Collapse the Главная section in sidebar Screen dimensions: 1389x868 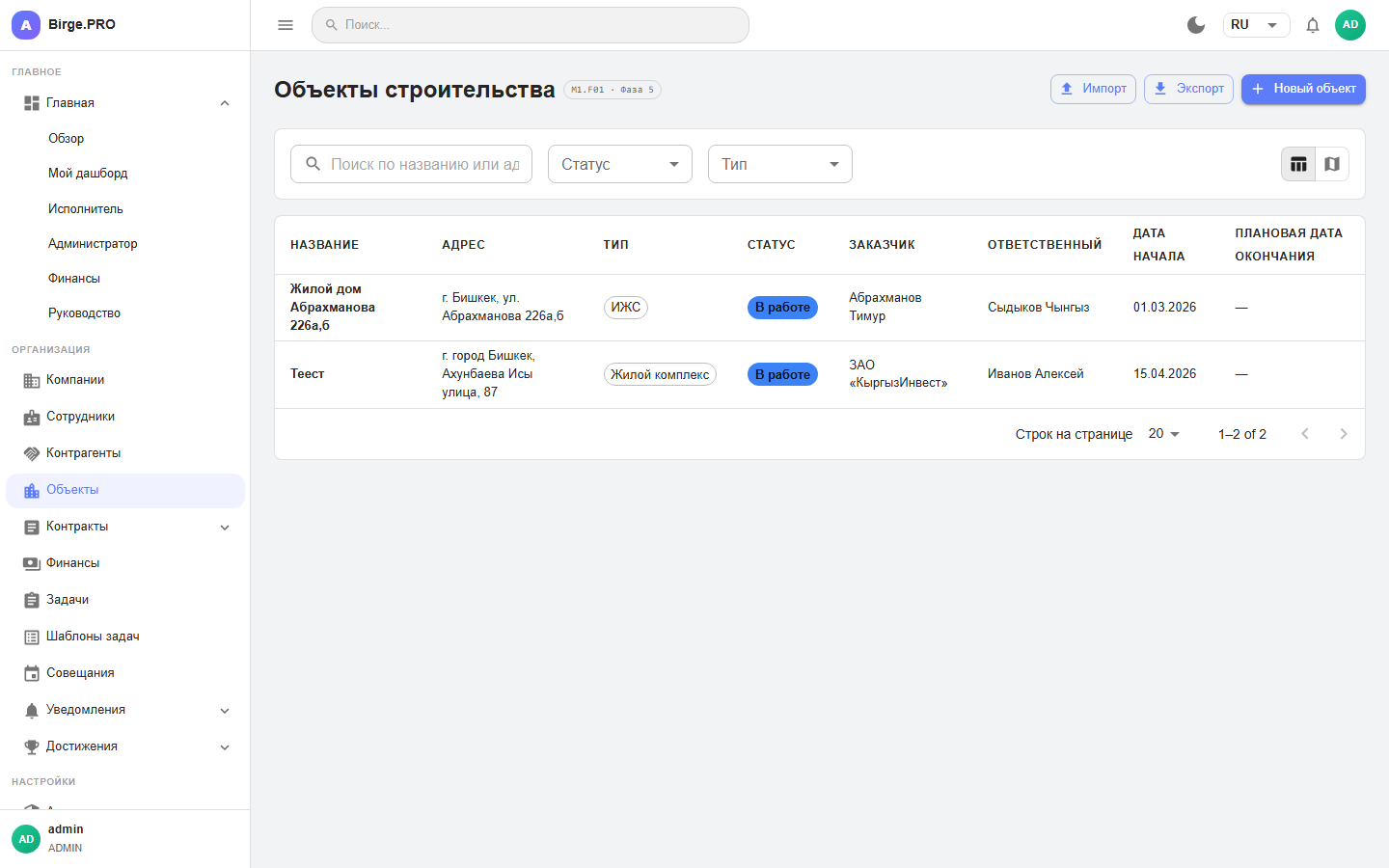[225, 102]
